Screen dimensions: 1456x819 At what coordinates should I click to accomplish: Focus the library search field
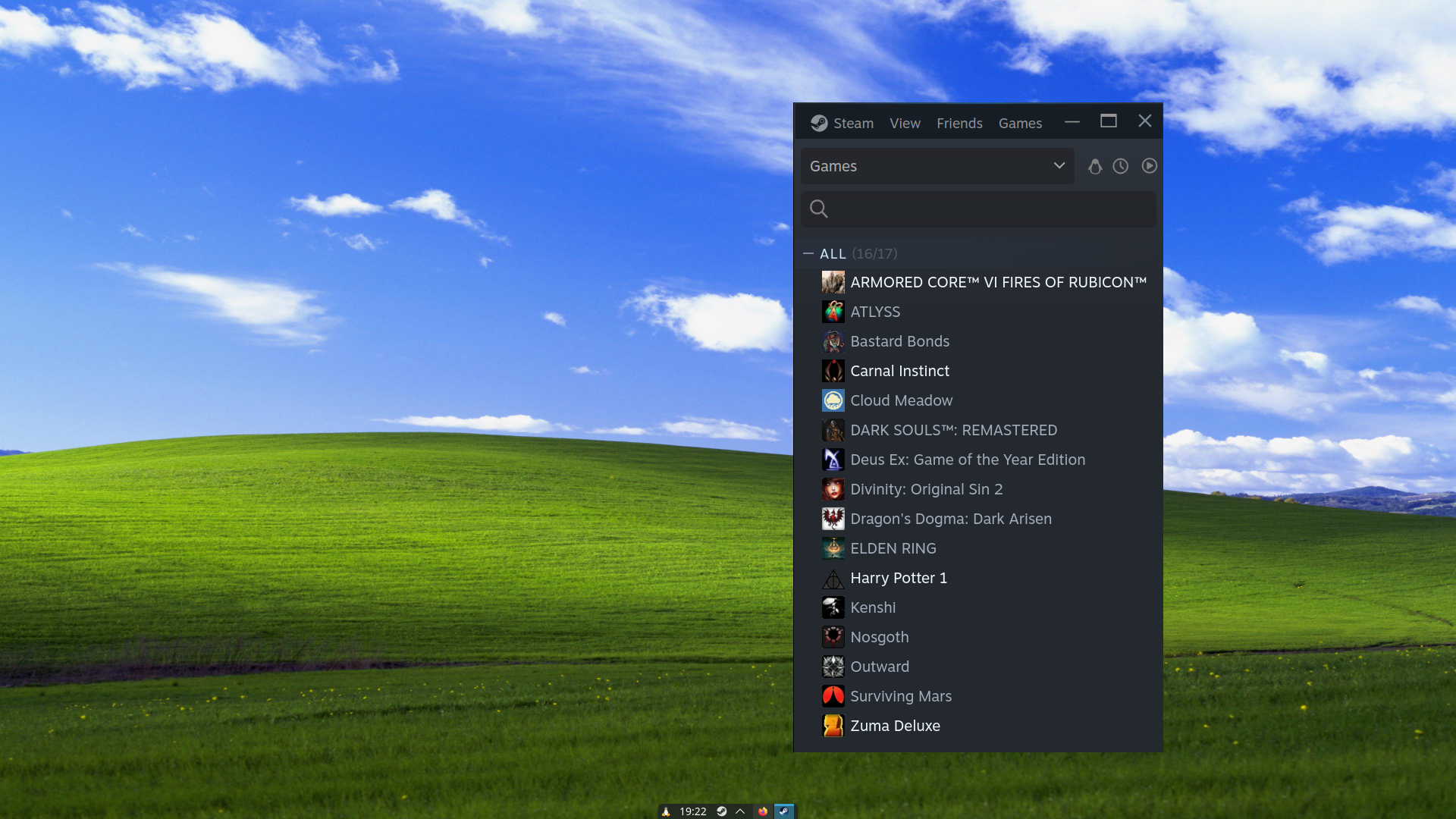978,209
